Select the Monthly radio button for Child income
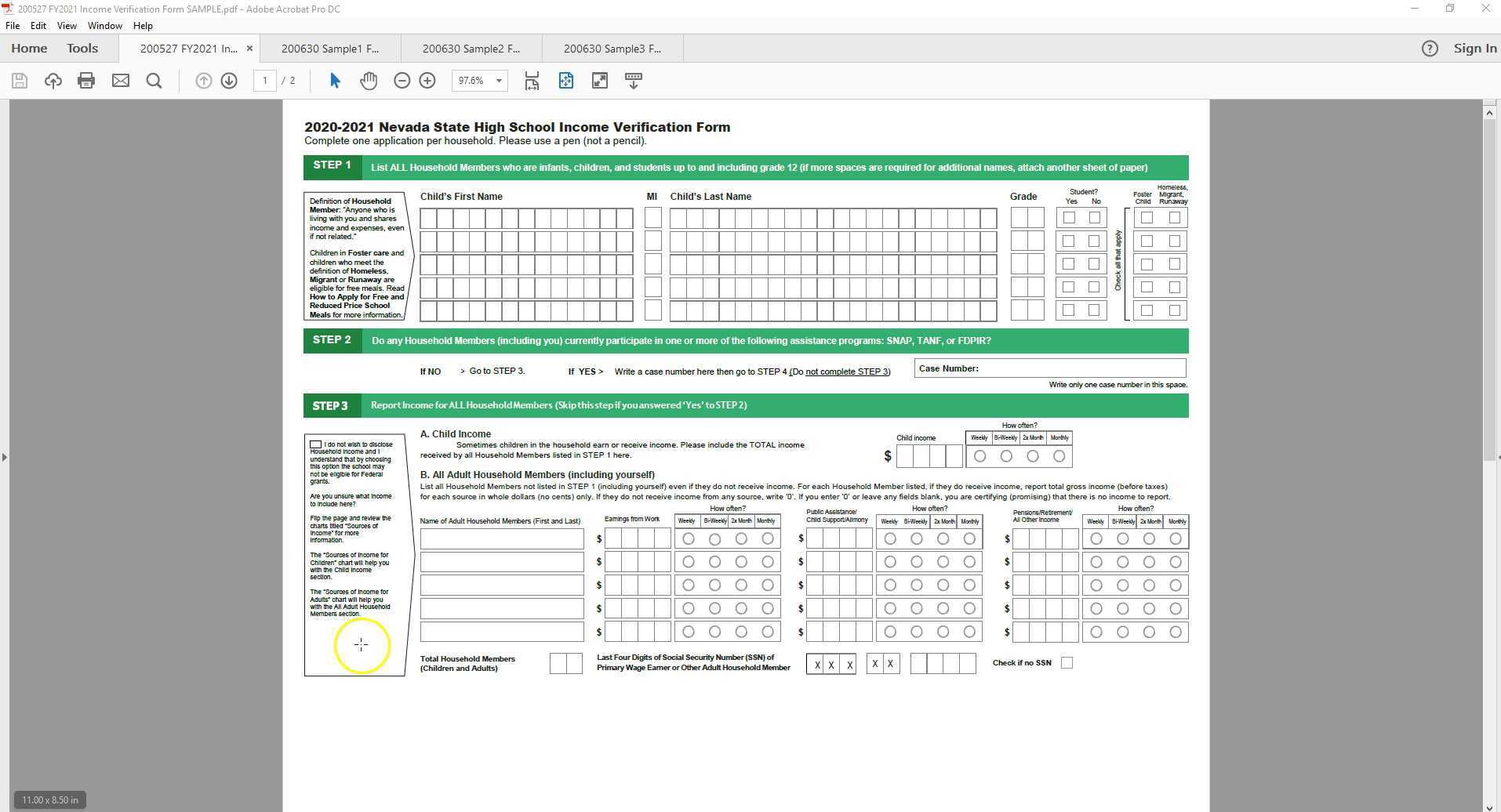1501x812 pixels. [1059, 455]
